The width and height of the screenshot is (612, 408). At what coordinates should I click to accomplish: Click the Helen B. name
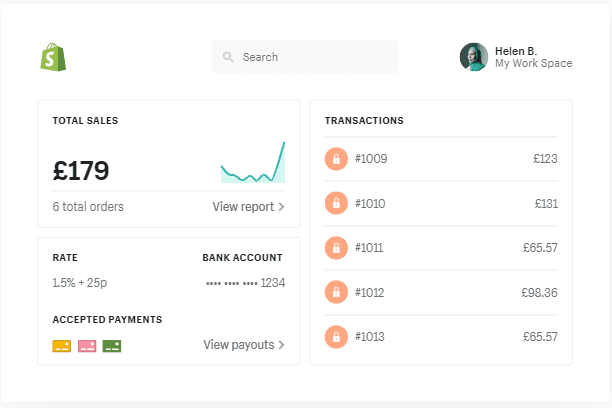point(516,51)
